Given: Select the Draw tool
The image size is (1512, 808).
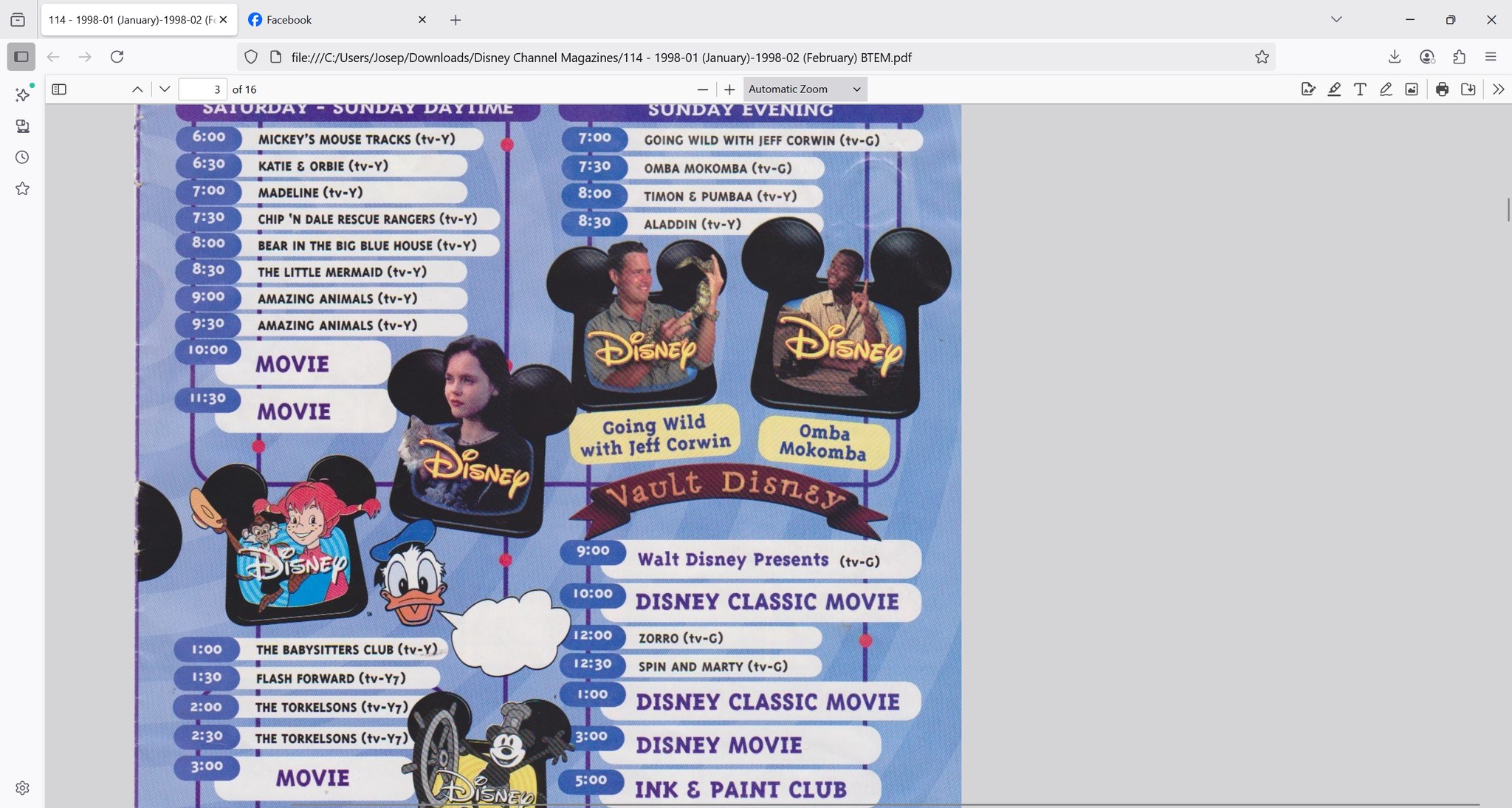Looking at the screenshot, I should coord(1386,89).
